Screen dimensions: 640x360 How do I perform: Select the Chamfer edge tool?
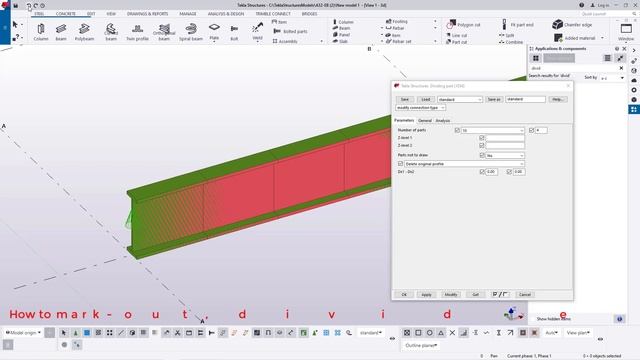(572, 24)
